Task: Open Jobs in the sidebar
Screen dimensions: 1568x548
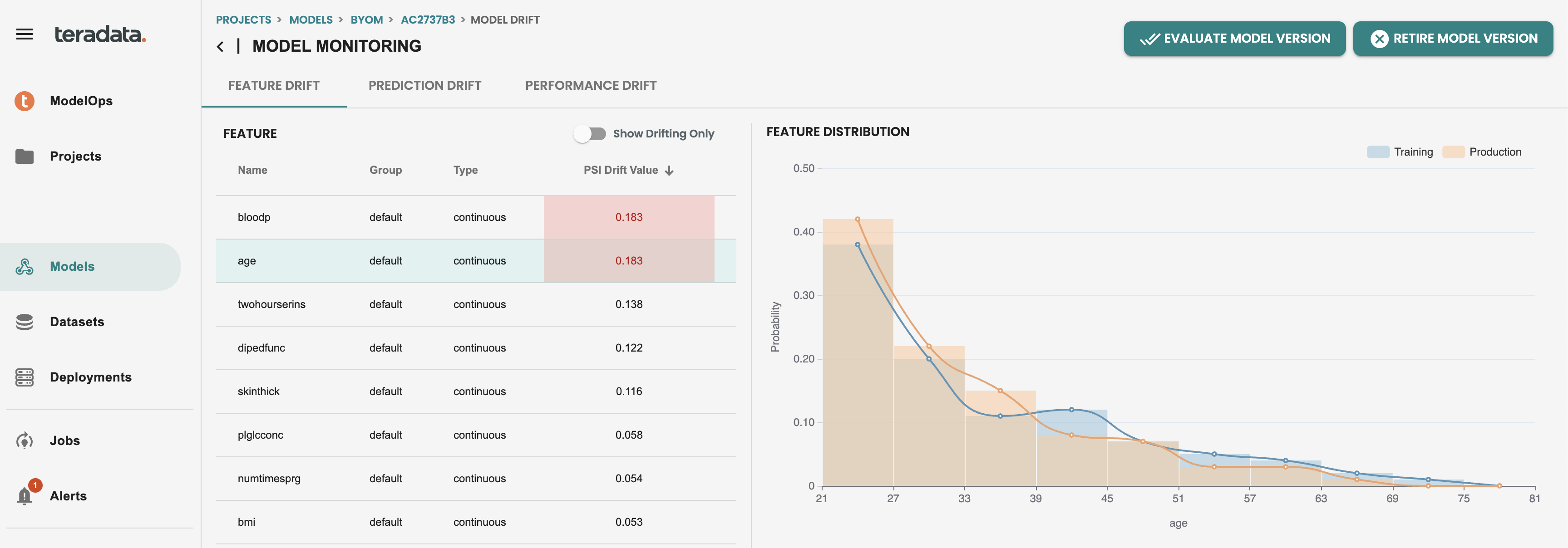Action: (64, 440)
